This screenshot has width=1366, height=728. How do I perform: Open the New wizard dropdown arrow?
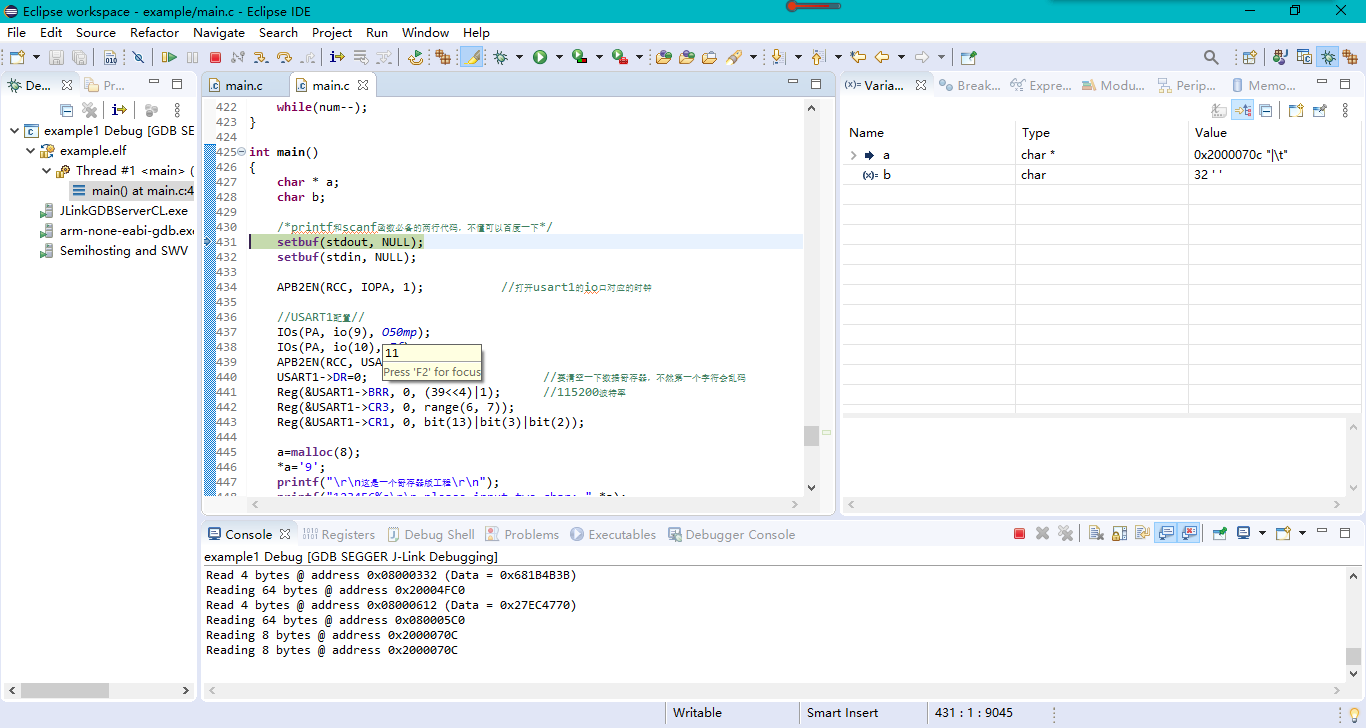[x=36, y=57]
